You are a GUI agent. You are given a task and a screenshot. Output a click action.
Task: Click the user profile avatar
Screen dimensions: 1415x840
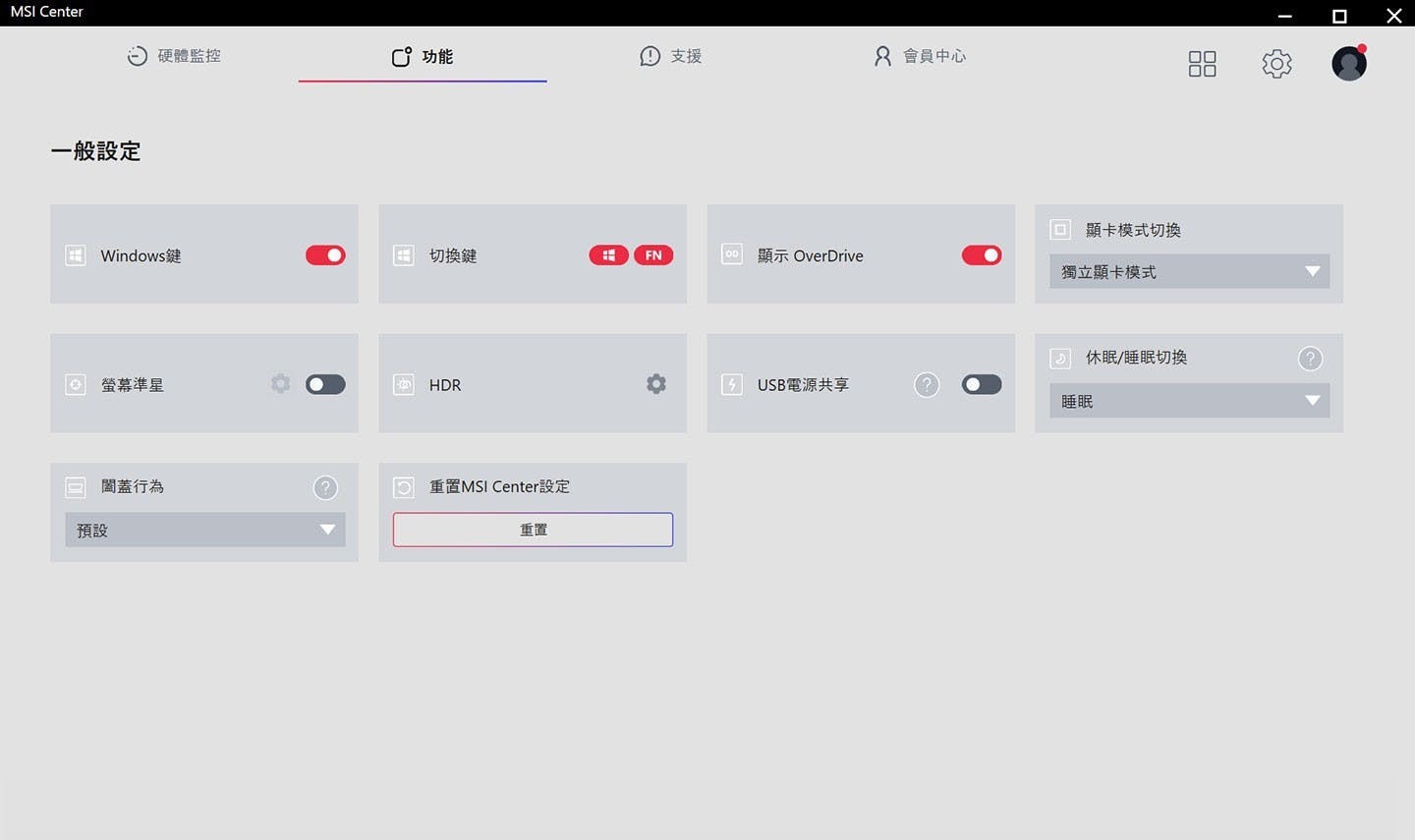coord(1349,64)
